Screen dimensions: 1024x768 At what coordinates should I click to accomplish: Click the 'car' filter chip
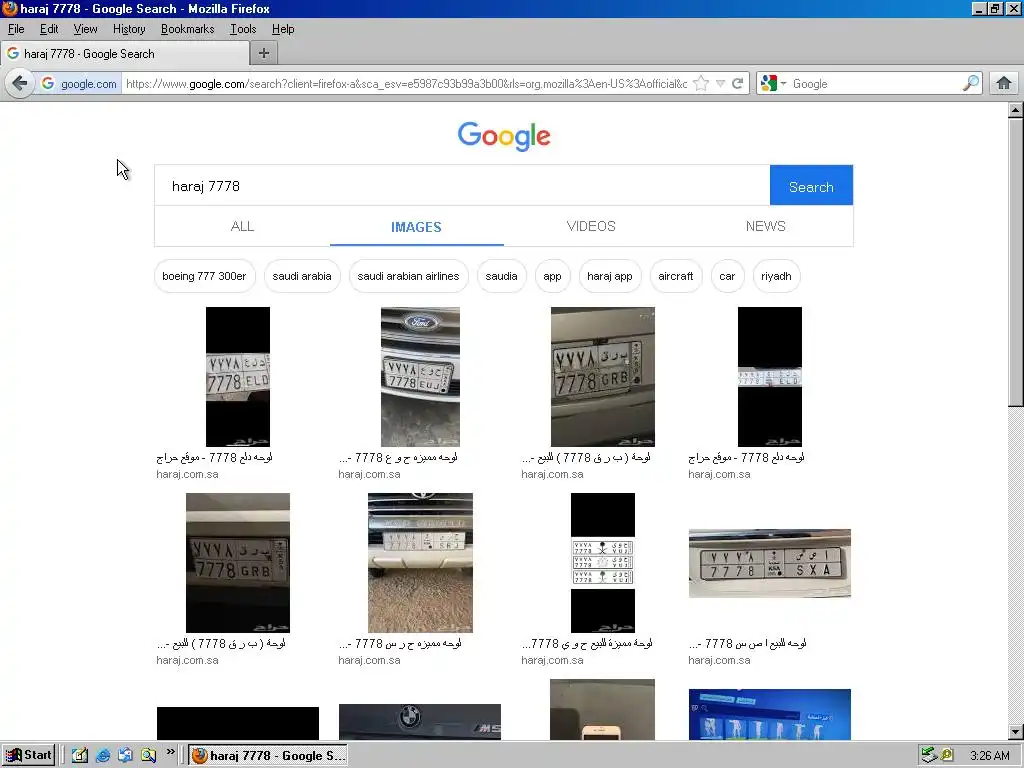tap(728, 276)
